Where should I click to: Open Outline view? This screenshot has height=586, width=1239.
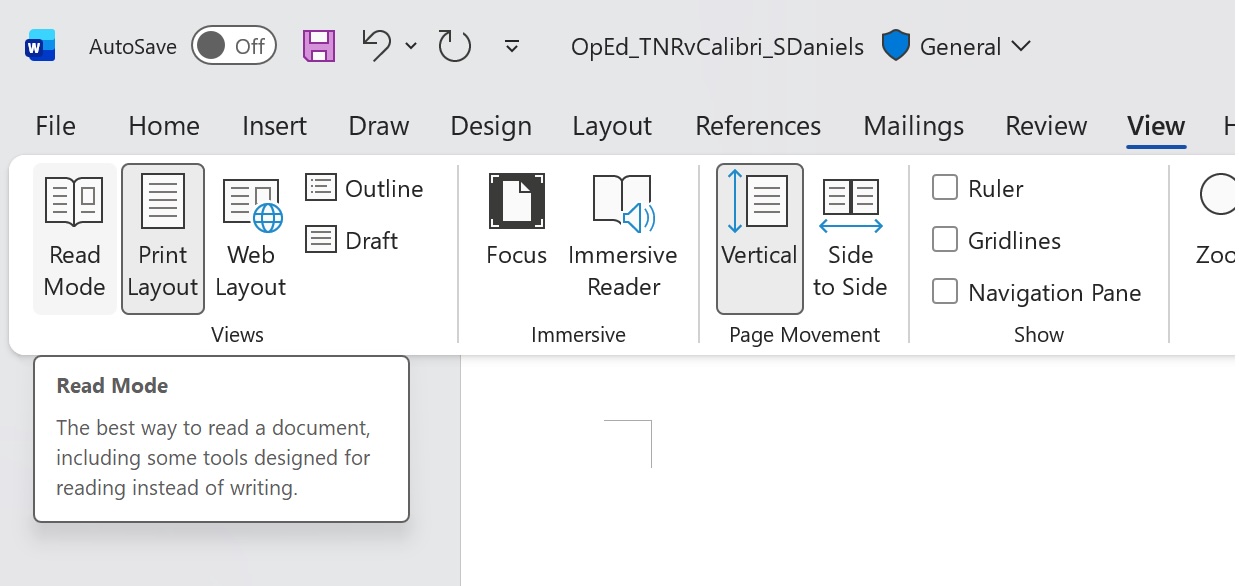click(x=366, y=188)
